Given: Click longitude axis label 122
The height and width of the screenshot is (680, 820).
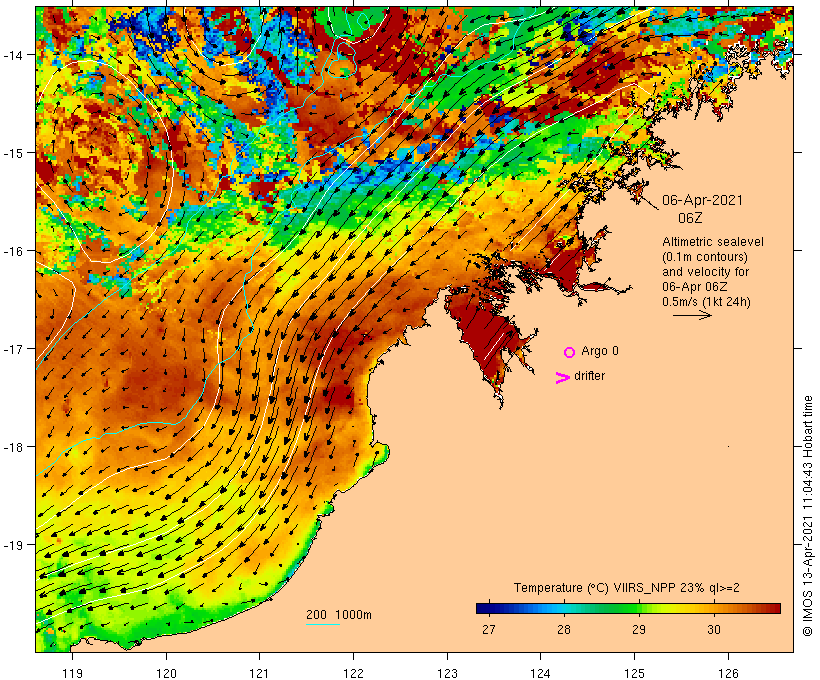Looking at the screenshot, I should [x=353, y=673].
